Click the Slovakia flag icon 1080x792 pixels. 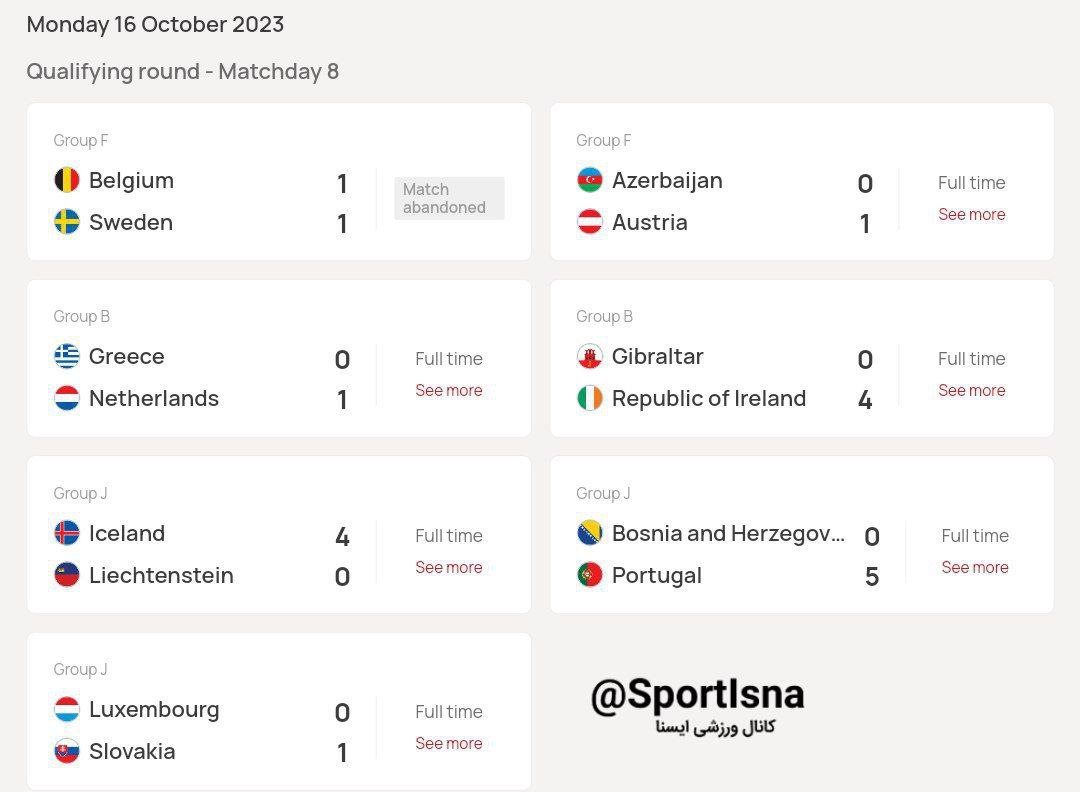click(67, 751)
